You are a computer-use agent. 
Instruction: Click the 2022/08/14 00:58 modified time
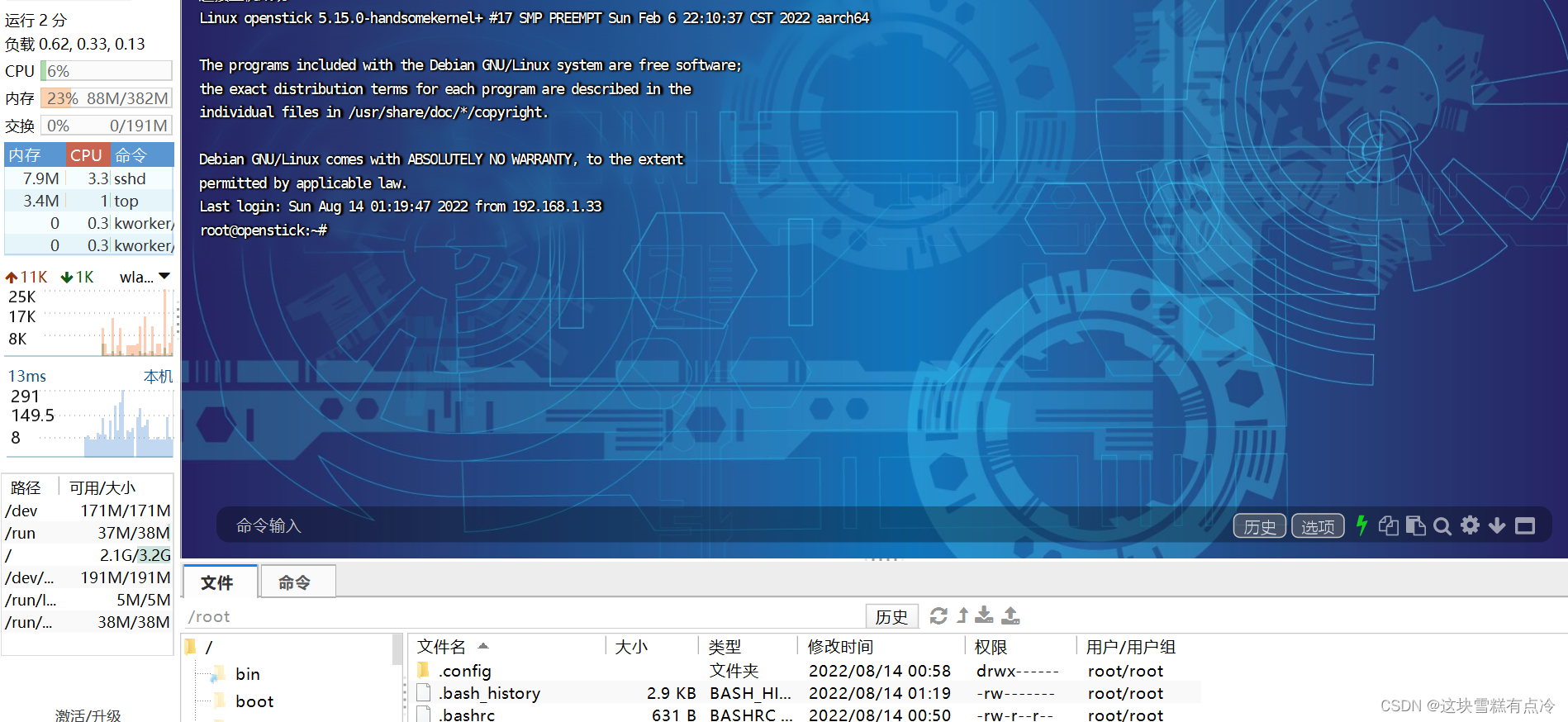tap(880, 671)
